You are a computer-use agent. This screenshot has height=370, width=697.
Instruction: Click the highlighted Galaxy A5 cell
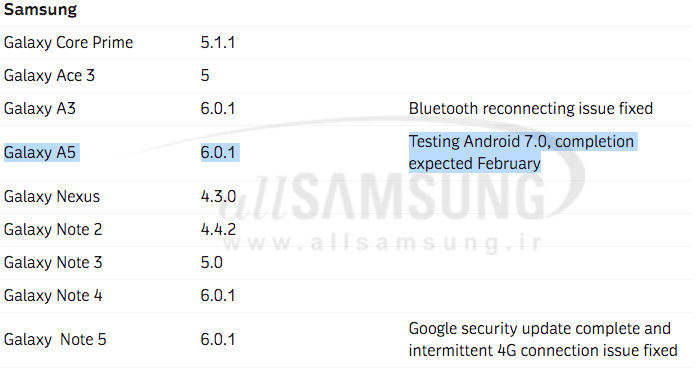click(x=42, y=153)
